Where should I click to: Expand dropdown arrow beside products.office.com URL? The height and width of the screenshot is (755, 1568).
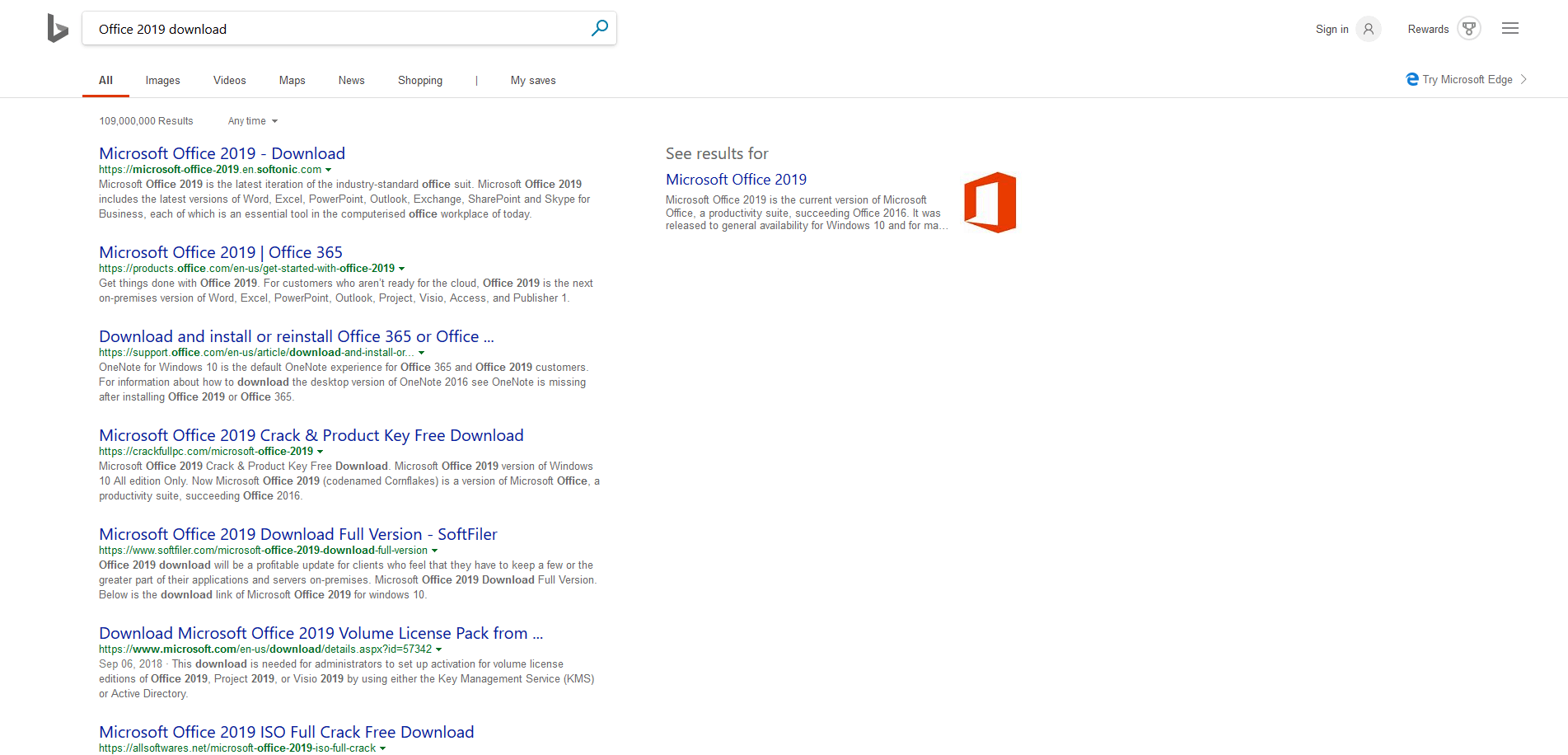(402, 269)
